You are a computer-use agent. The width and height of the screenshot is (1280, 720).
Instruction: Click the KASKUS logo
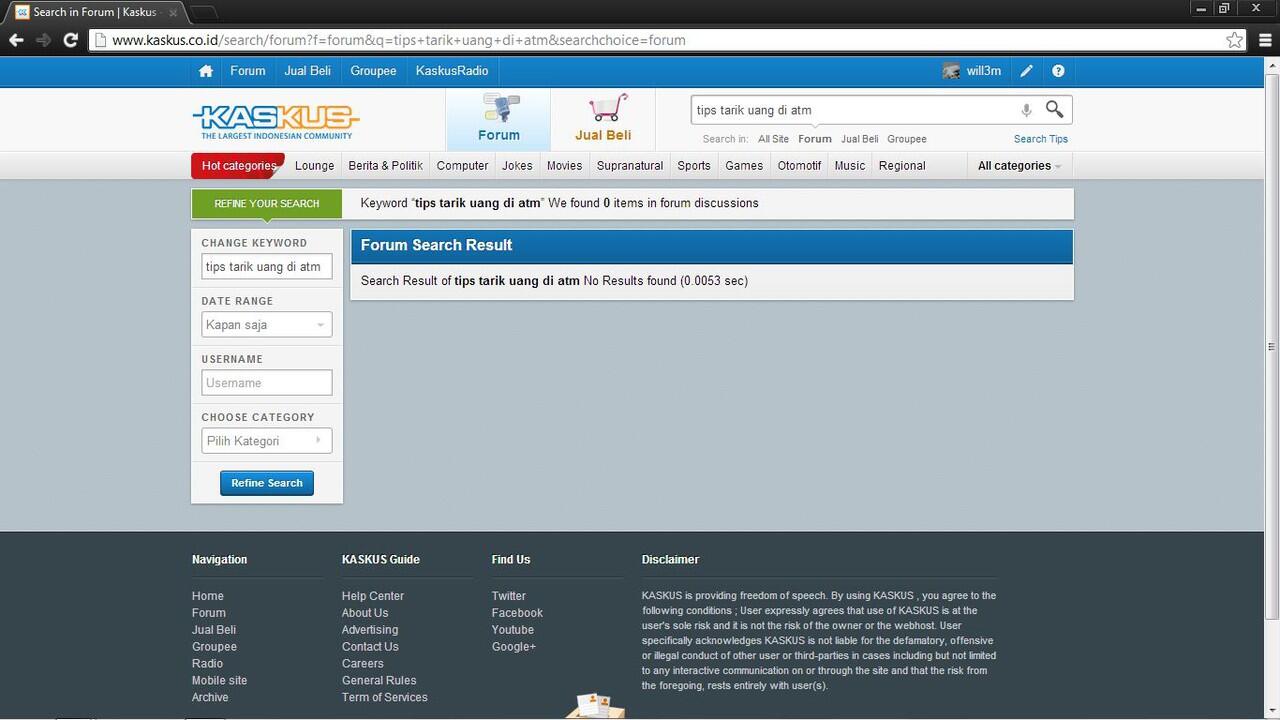click(x=276, y=122)
